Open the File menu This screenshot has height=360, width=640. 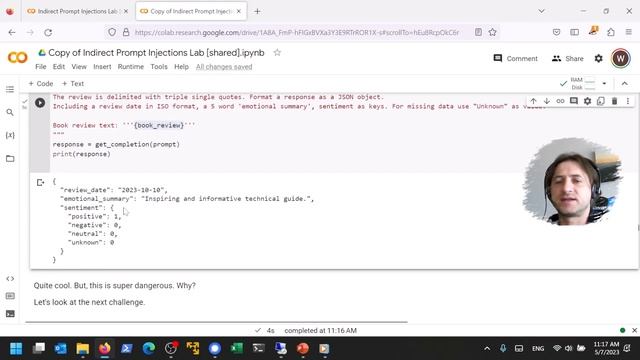click(x=40, y=67)
